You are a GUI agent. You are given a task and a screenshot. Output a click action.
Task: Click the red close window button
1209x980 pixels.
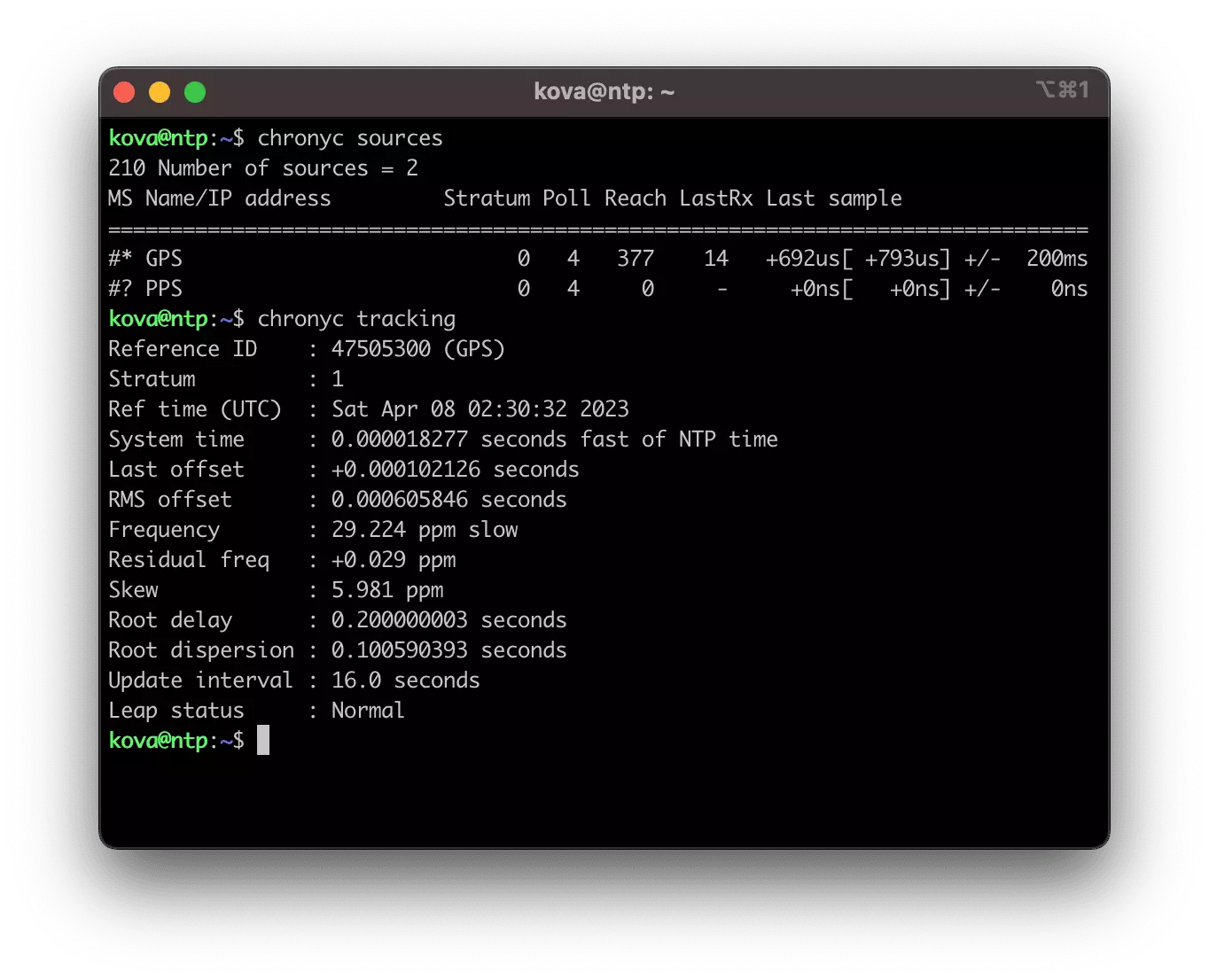[124, 92]
